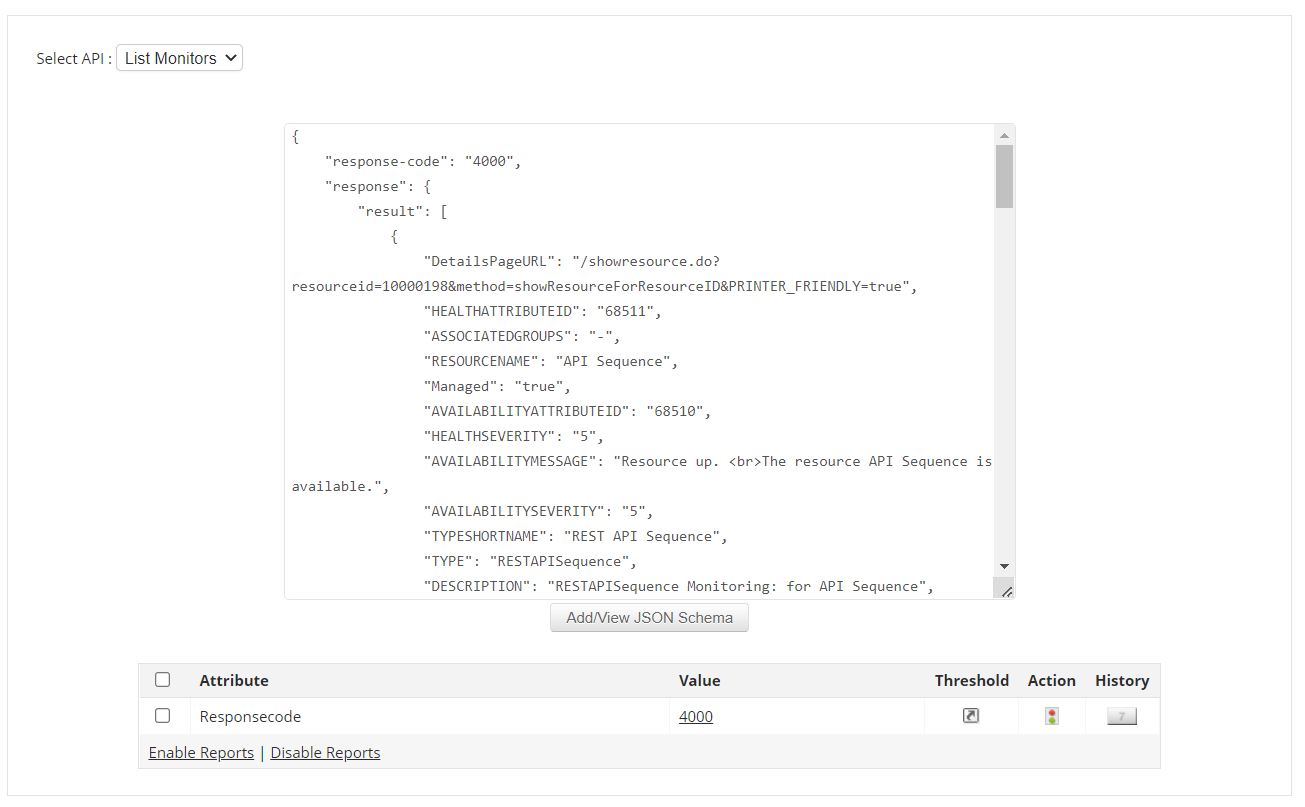Select a different API from the dropdown
The height and width of the screenshot is (807, 1305).
179,57
